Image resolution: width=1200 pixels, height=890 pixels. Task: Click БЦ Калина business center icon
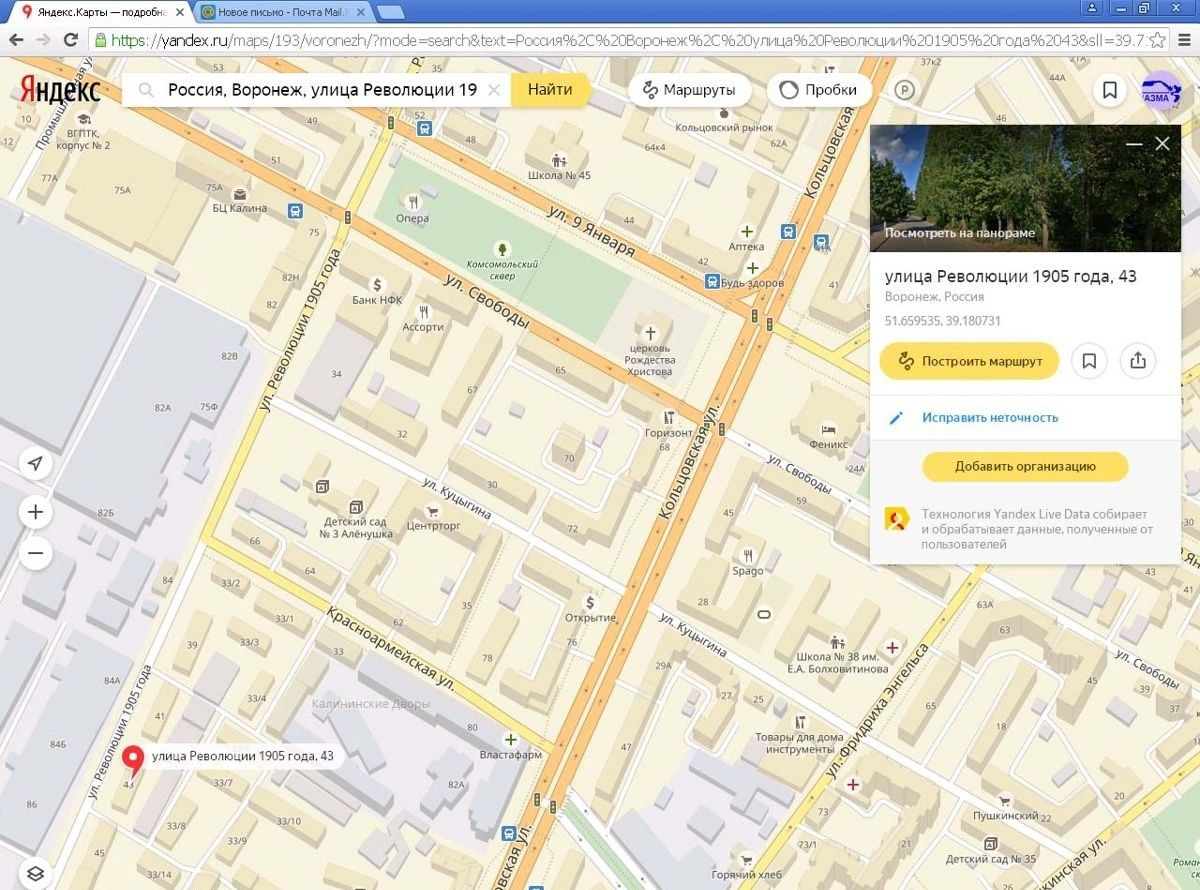point(239,193)
